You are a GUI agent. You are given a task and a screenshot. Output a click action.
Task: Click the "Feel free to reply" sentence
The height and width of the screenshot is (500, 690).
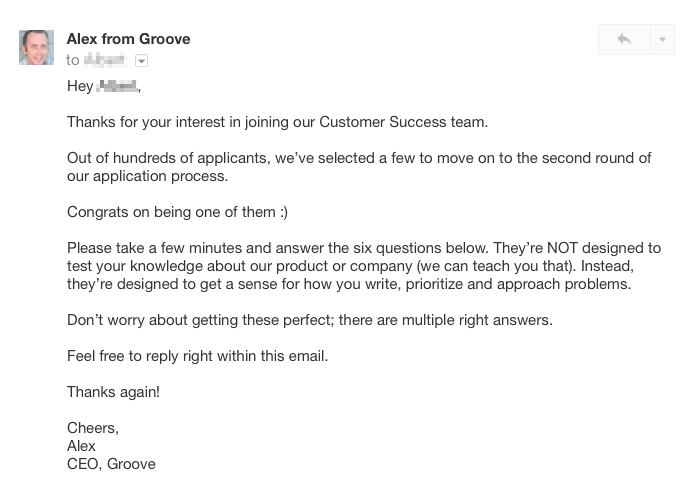click(197, 356)
